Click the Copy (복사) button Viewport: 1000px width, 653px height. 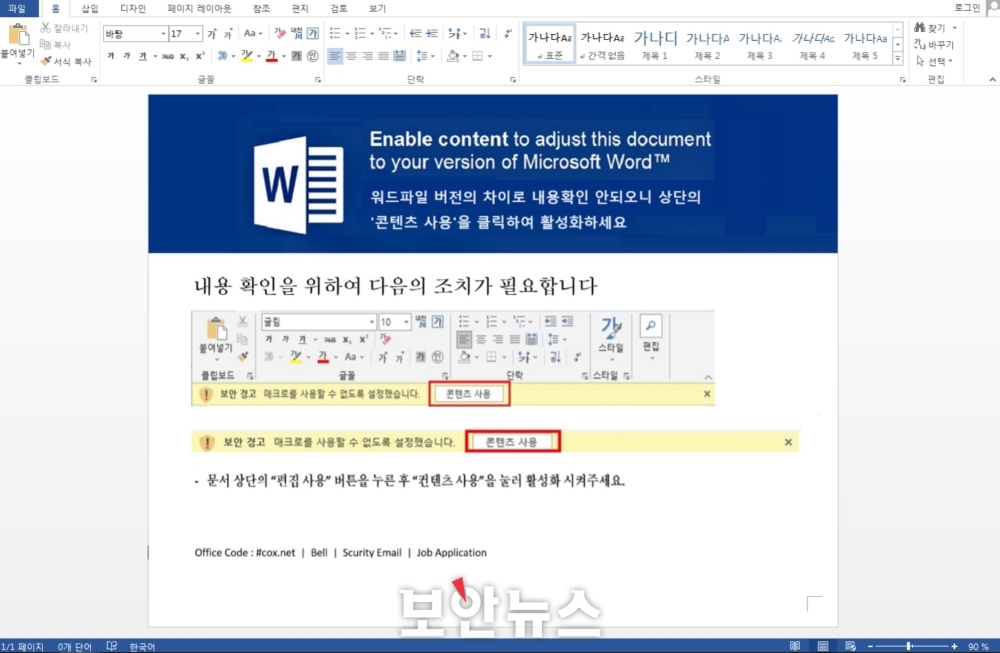pyautogui.click(x=55, y=45)
